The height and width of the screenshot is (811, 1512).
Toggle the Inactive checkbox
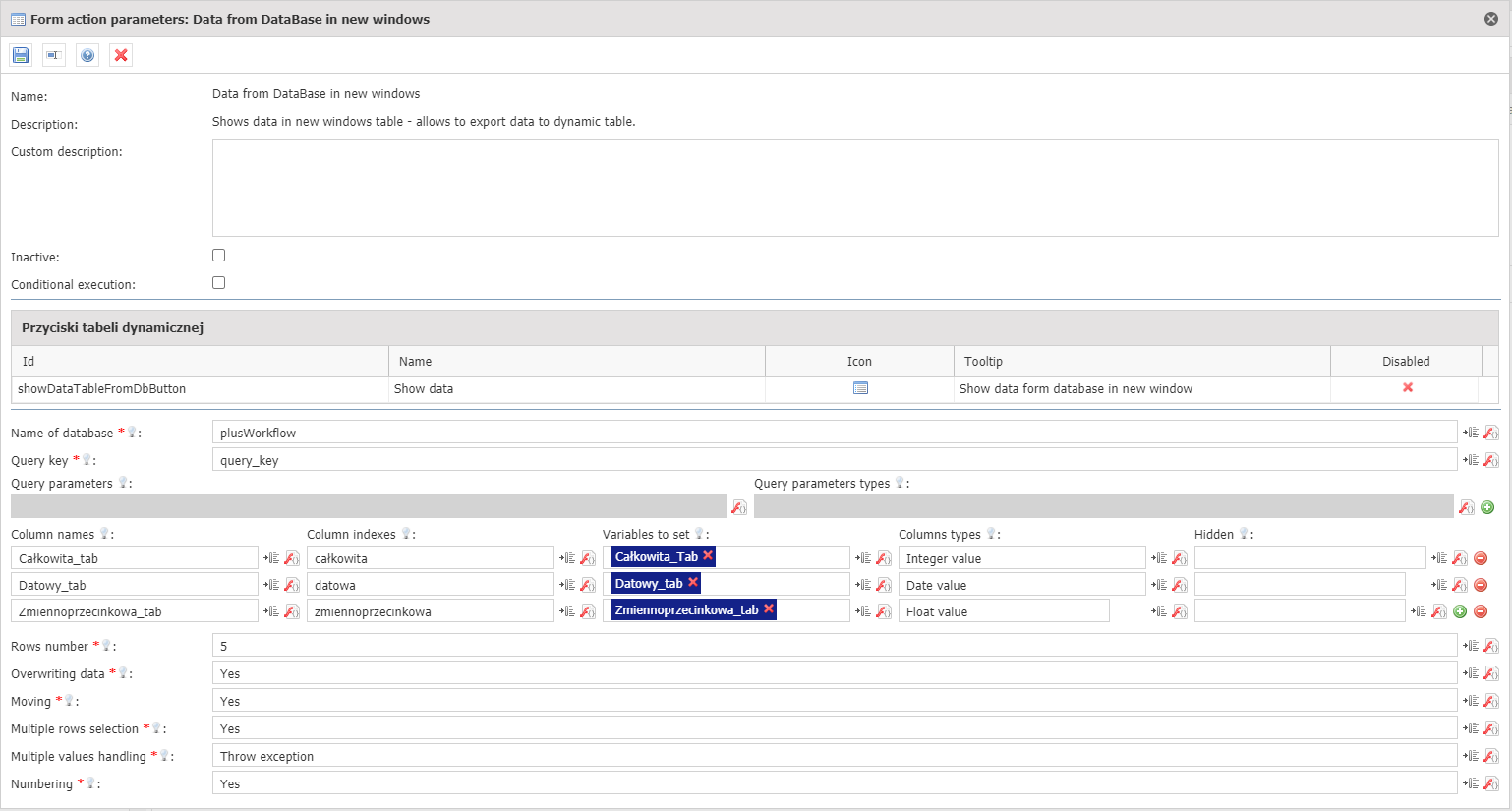pyautogui.click(x=218, y=255)
